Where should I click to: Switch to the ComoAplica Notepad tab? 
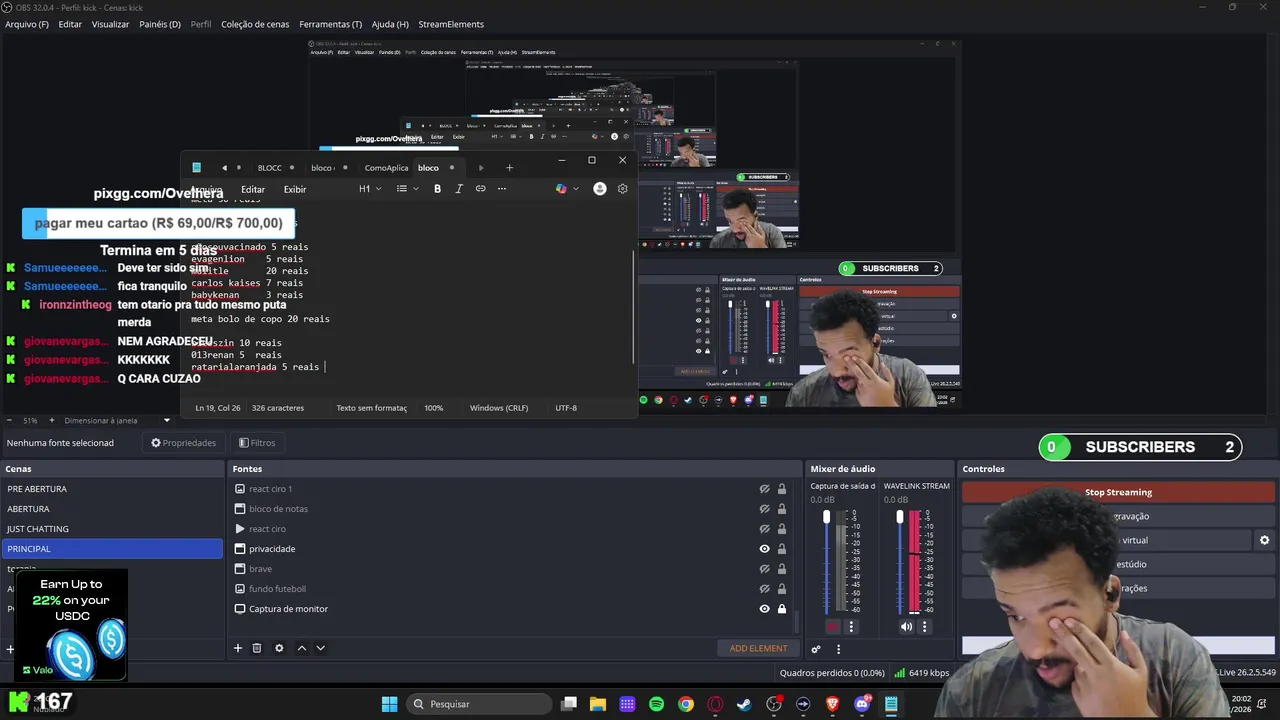[386, 168]
